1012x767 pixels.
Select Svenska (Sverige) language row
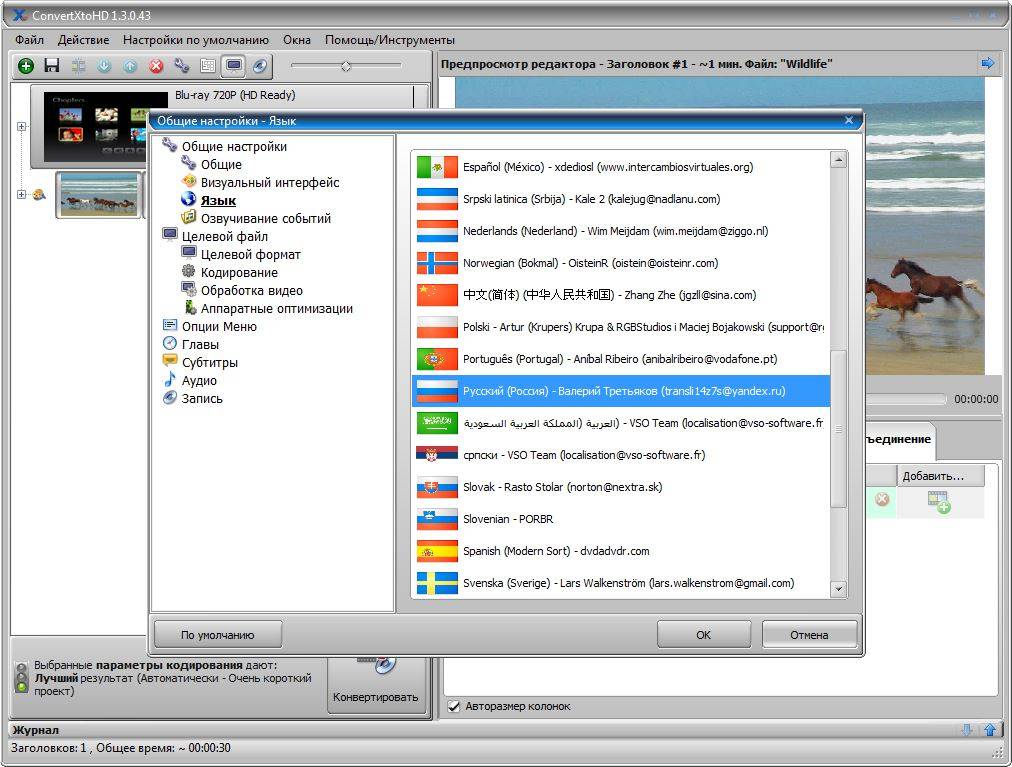(x=621, y=583)
